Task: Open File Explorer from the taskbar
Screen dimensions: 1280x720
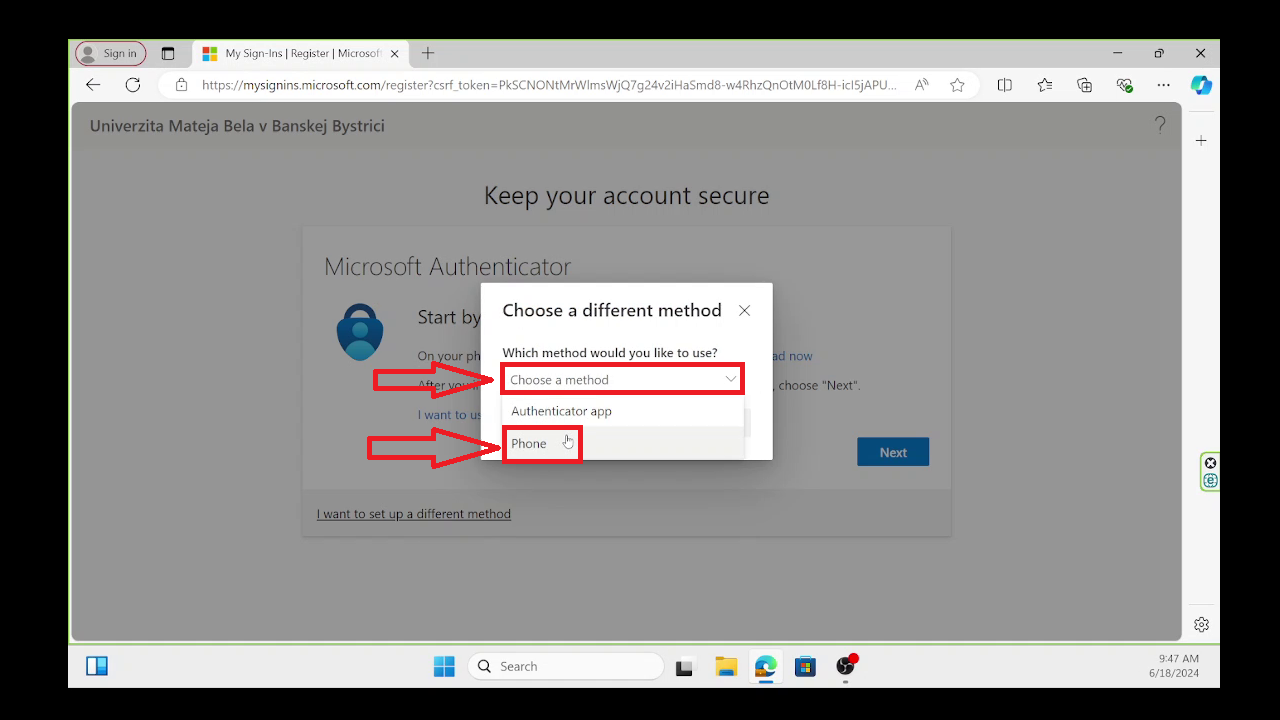Action: [725, 666]
